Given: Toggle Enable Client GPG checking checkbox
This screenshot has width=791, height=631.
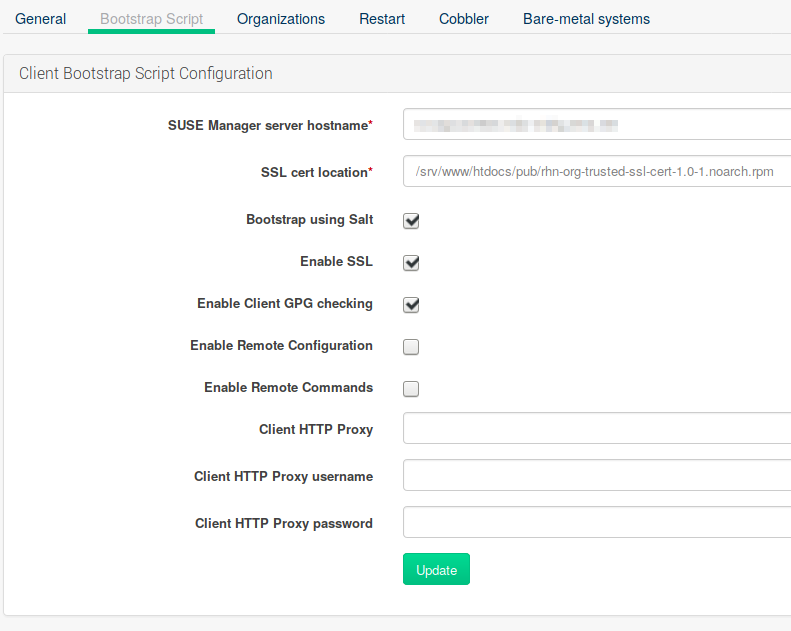Looking at the screenshot, I should click(x=411, y=305).
